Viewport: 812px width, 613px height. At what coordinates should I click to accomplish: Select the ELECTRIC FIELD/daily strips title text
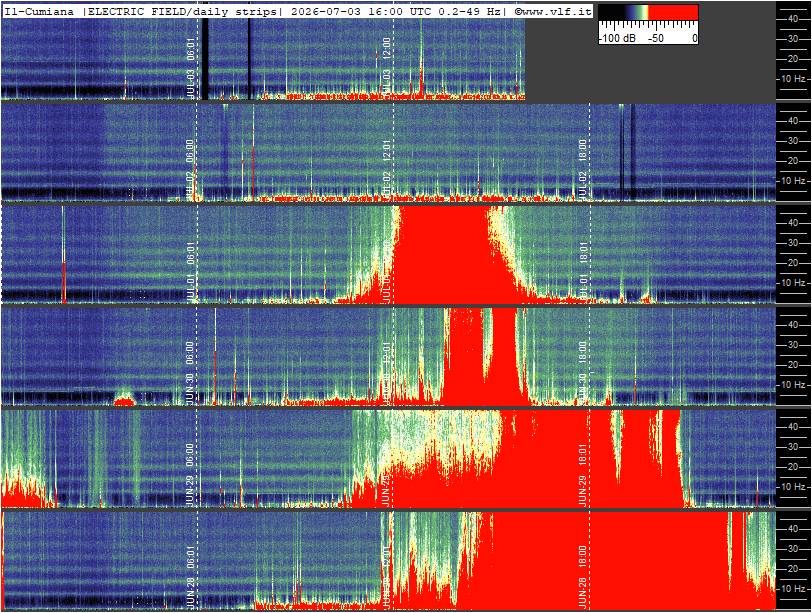tap(182, 11)
